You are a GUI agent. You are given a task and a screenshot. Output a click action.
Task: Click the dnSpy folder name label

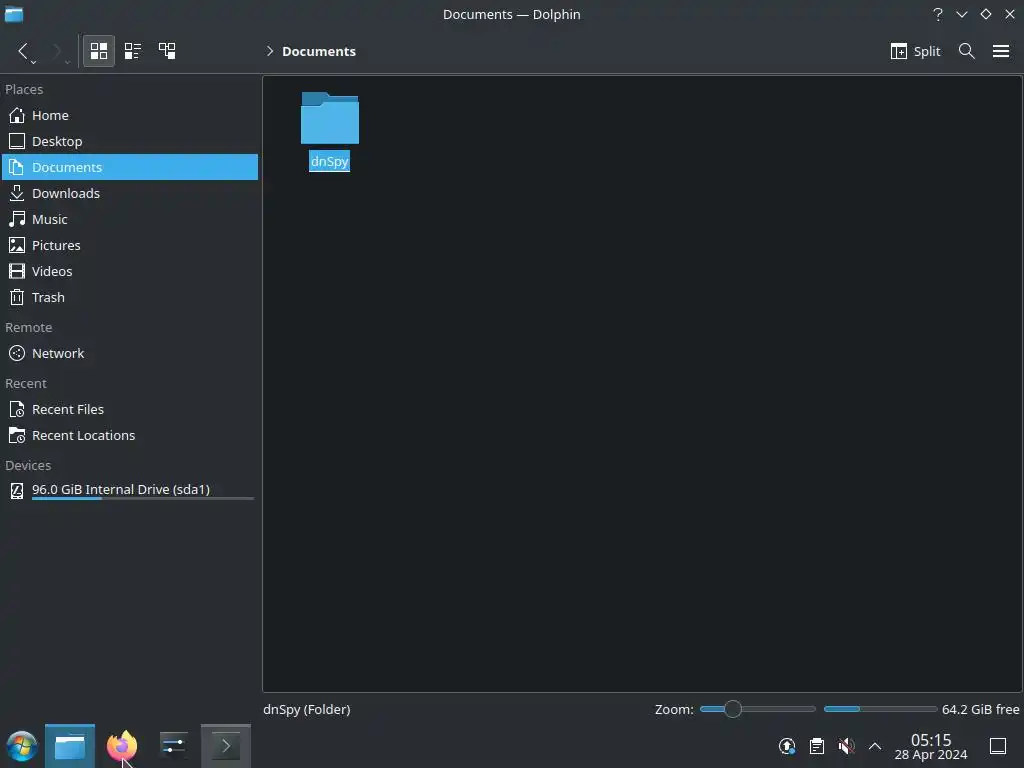(x=329, y=161)
